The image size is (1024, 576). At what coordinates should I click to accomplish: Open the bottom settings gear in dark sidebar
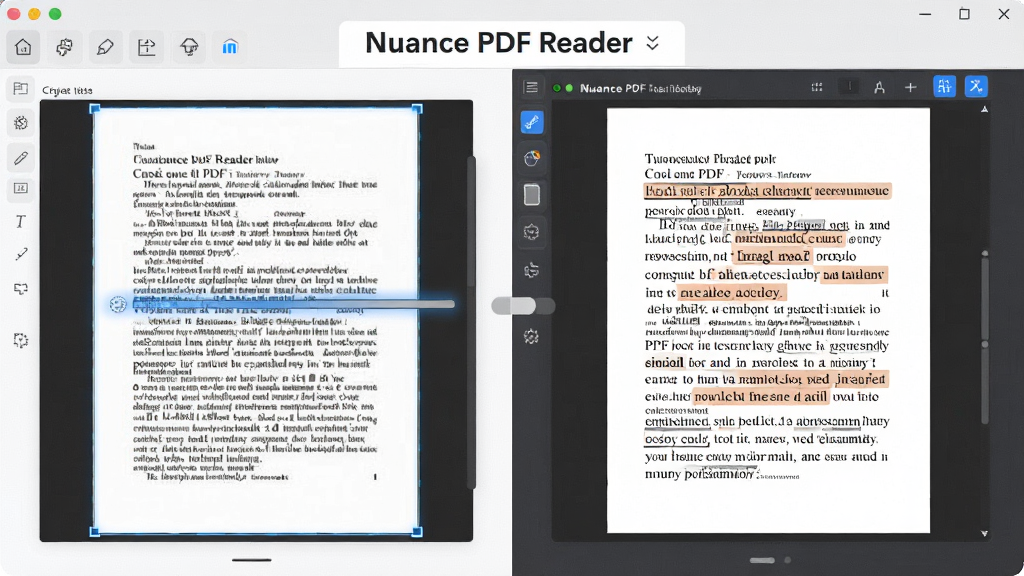pyautogui.click(x=531, y=337)
